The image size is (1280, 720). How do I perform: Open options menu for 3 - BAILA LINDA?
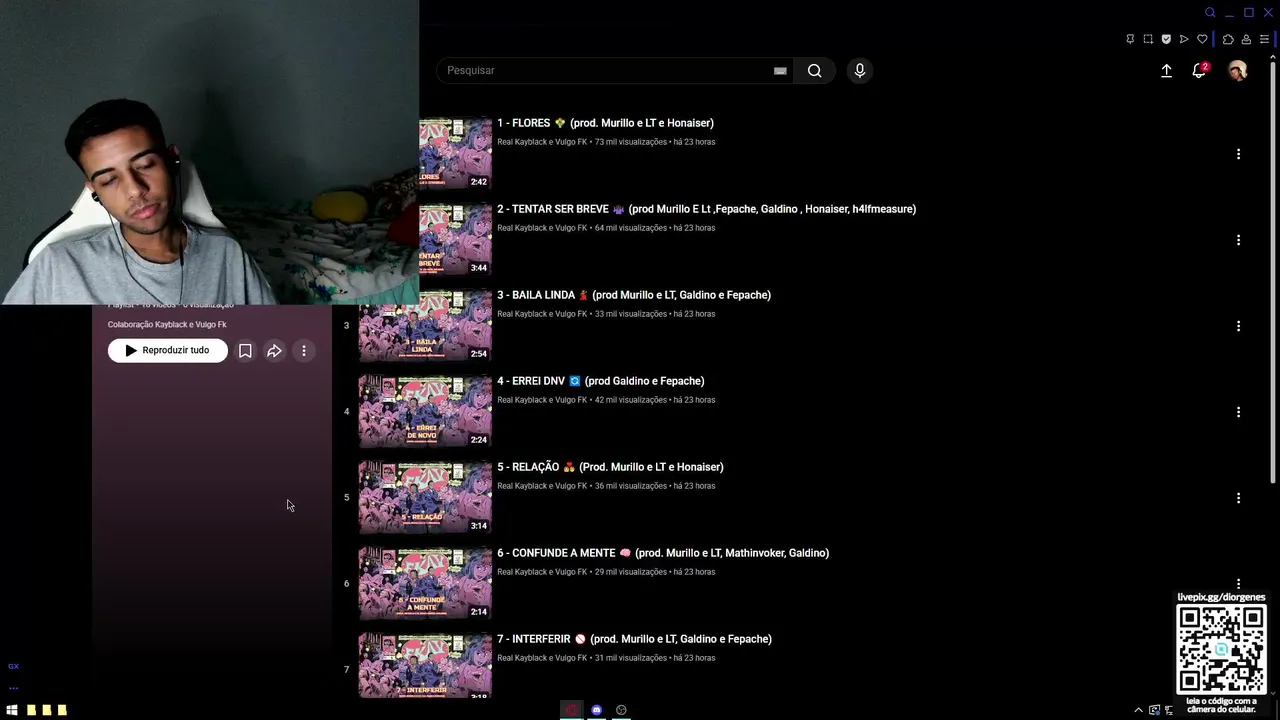[1238, 326]
